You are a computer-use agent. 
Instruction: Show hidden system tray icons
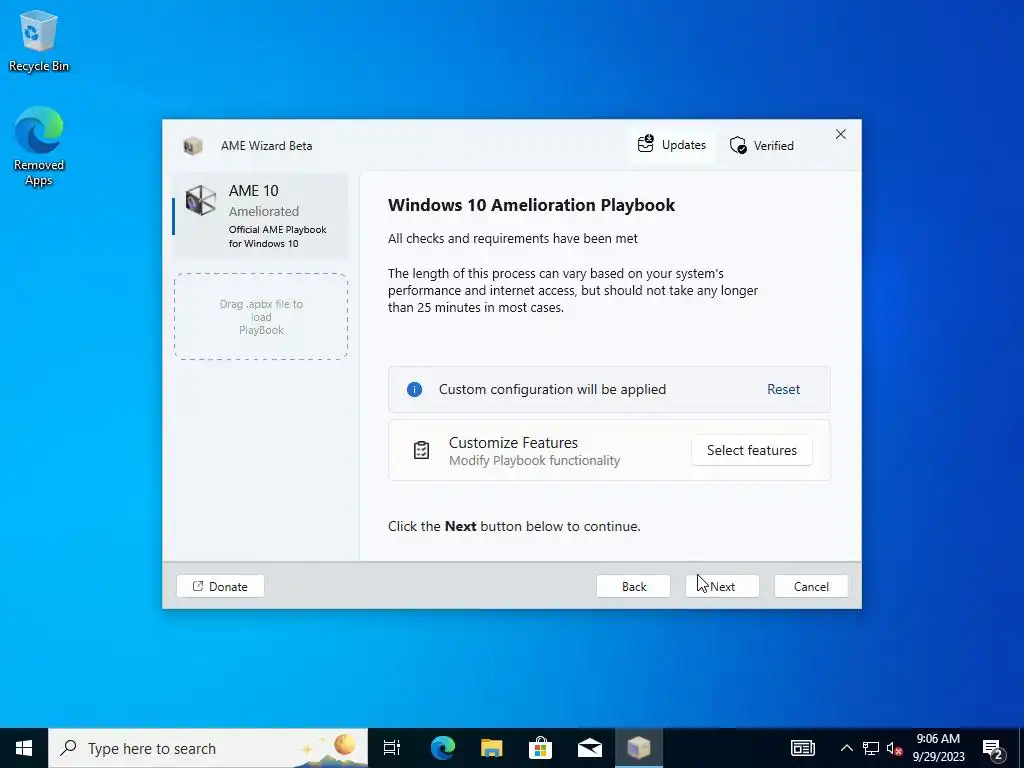pos(846,748)
